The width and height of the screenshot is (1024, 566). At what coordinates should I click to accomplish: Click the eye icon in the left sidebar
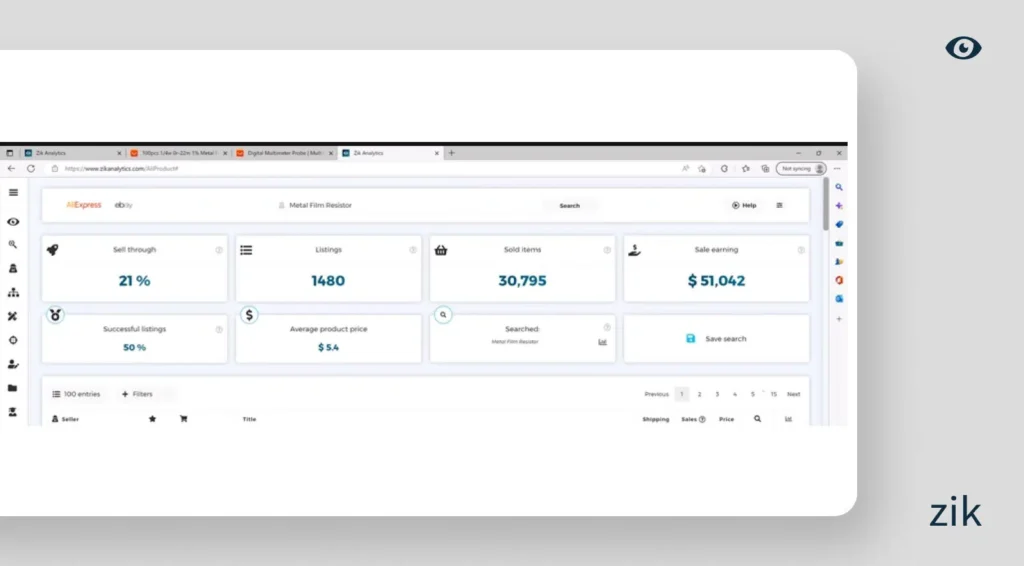[x=13, y=222]
